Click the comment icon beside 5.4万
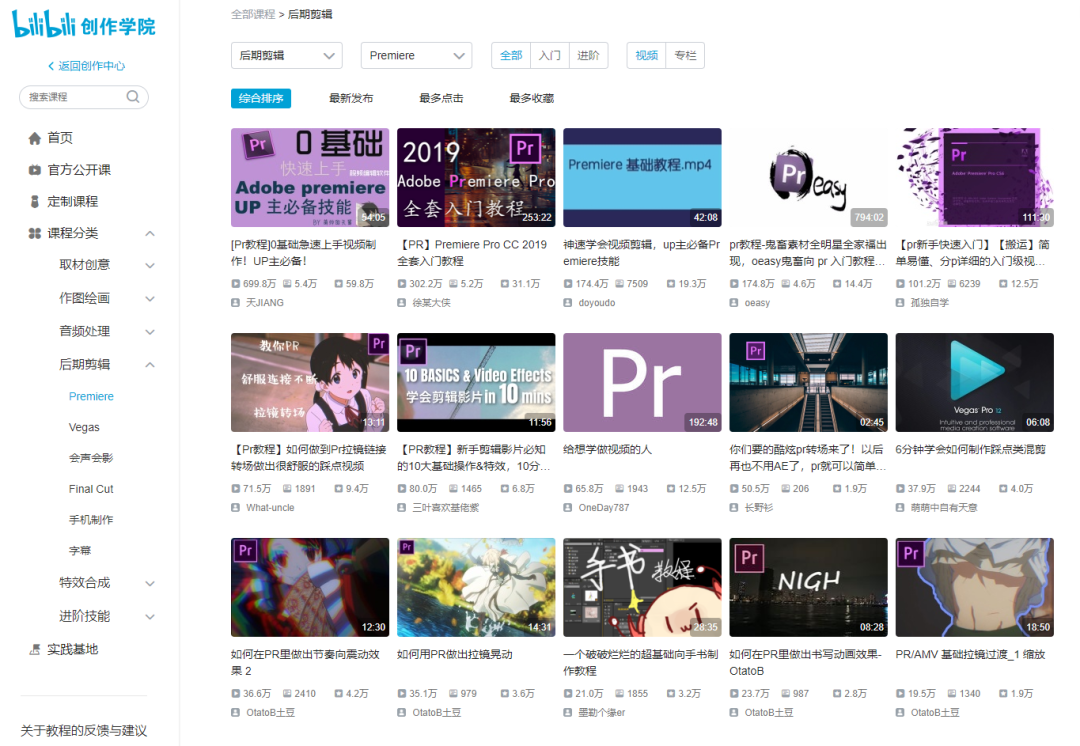Viewport: 1080px width, 746px height. pyautogui.click(x=287, y=284)
